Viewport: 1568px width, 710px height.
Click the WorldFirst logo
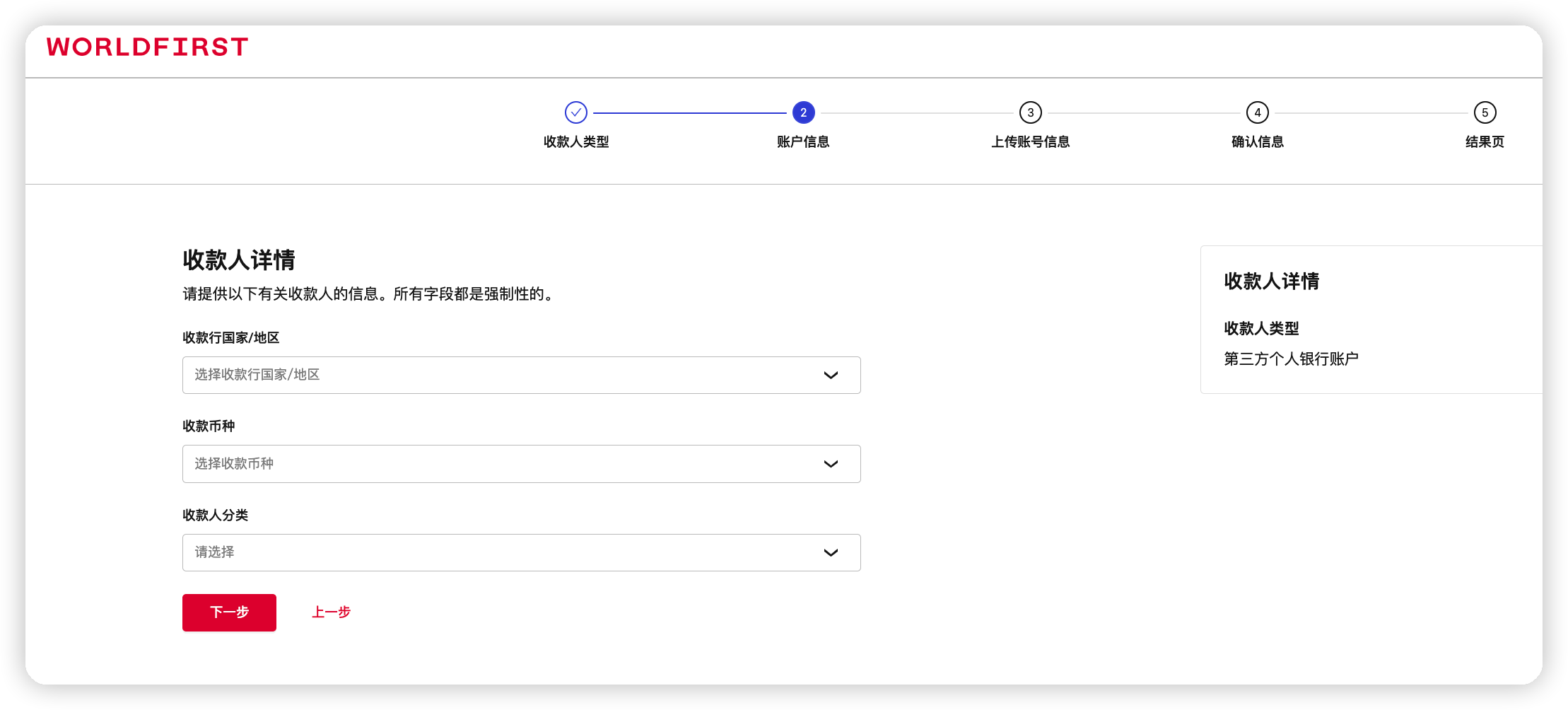pyautogui.click(x=147, y=47)
